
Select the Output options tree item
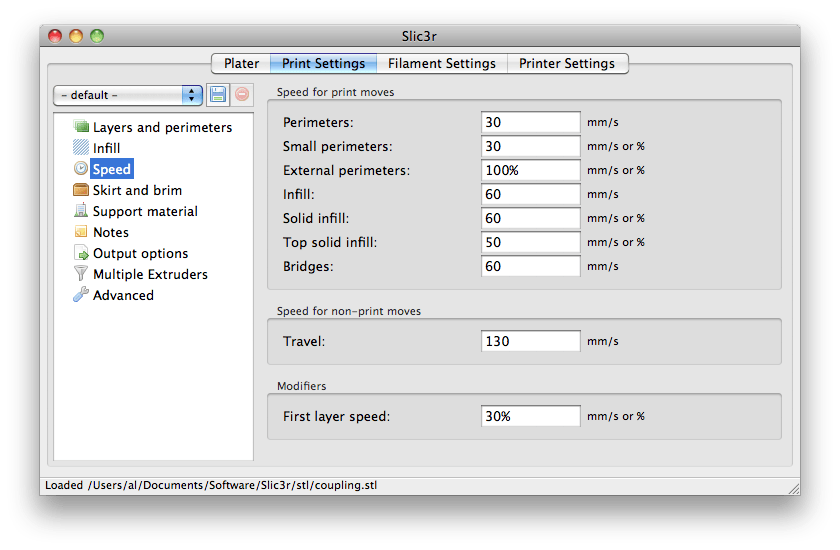(140, 253)
